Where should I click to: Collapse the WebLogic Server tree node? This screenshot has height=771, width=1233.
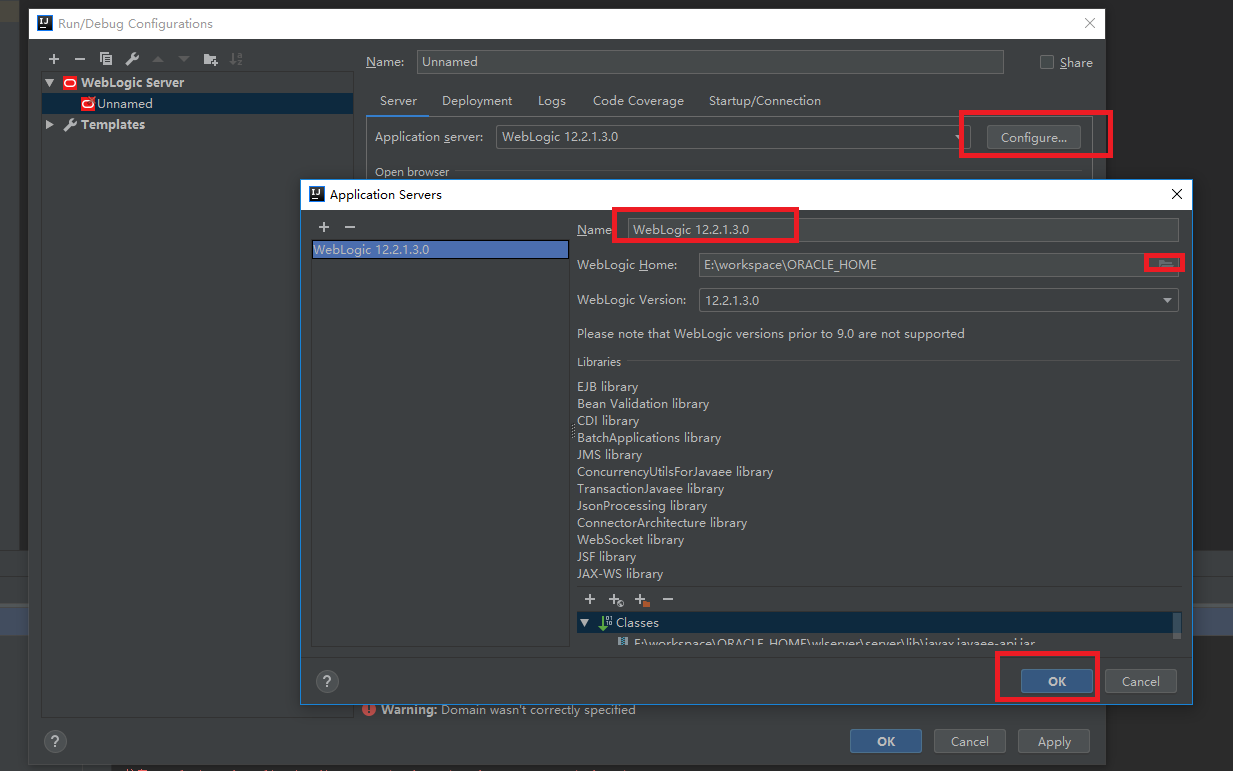[50, 83]
